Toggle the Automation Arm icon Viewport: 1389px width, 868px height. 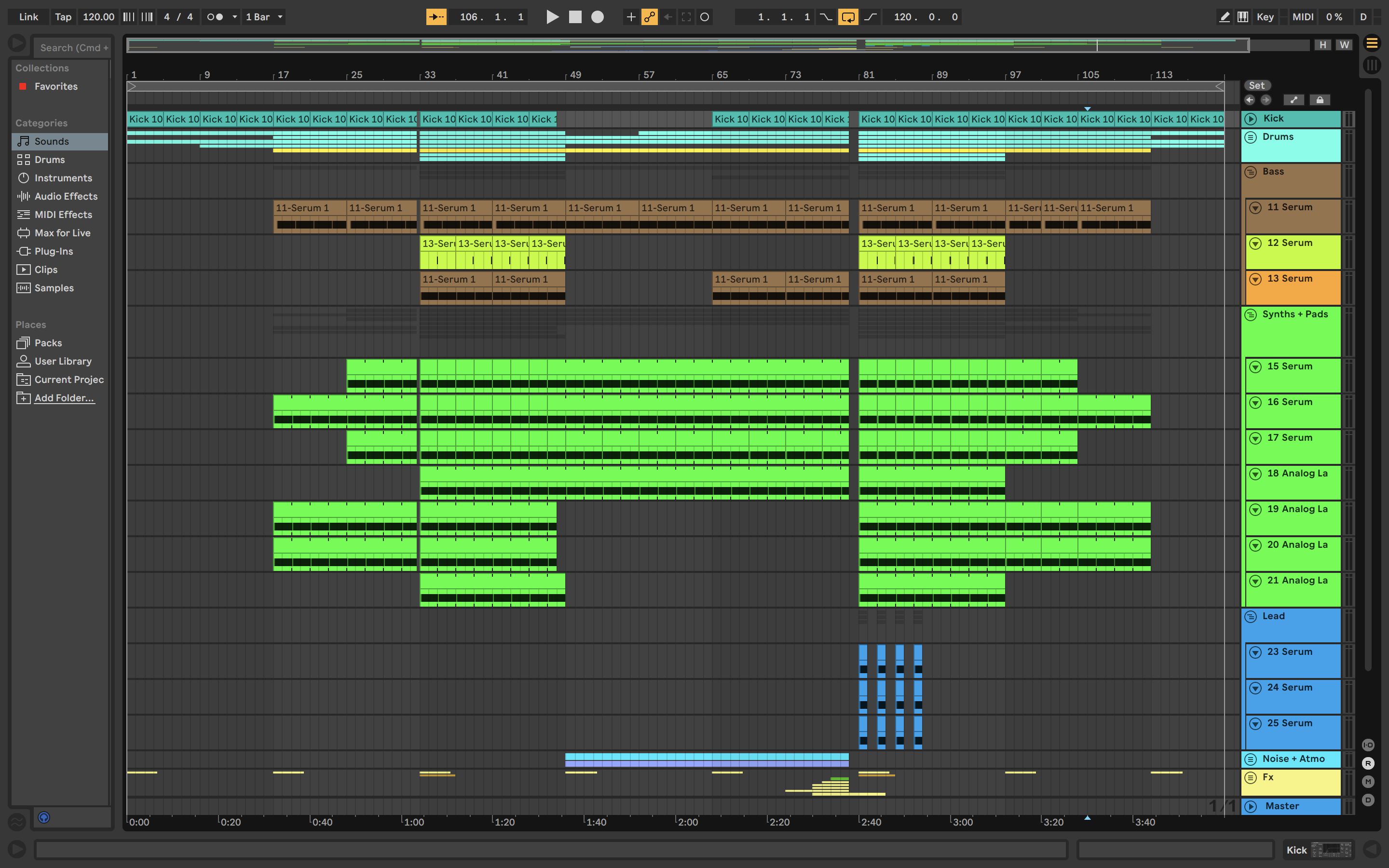(649, 17)
